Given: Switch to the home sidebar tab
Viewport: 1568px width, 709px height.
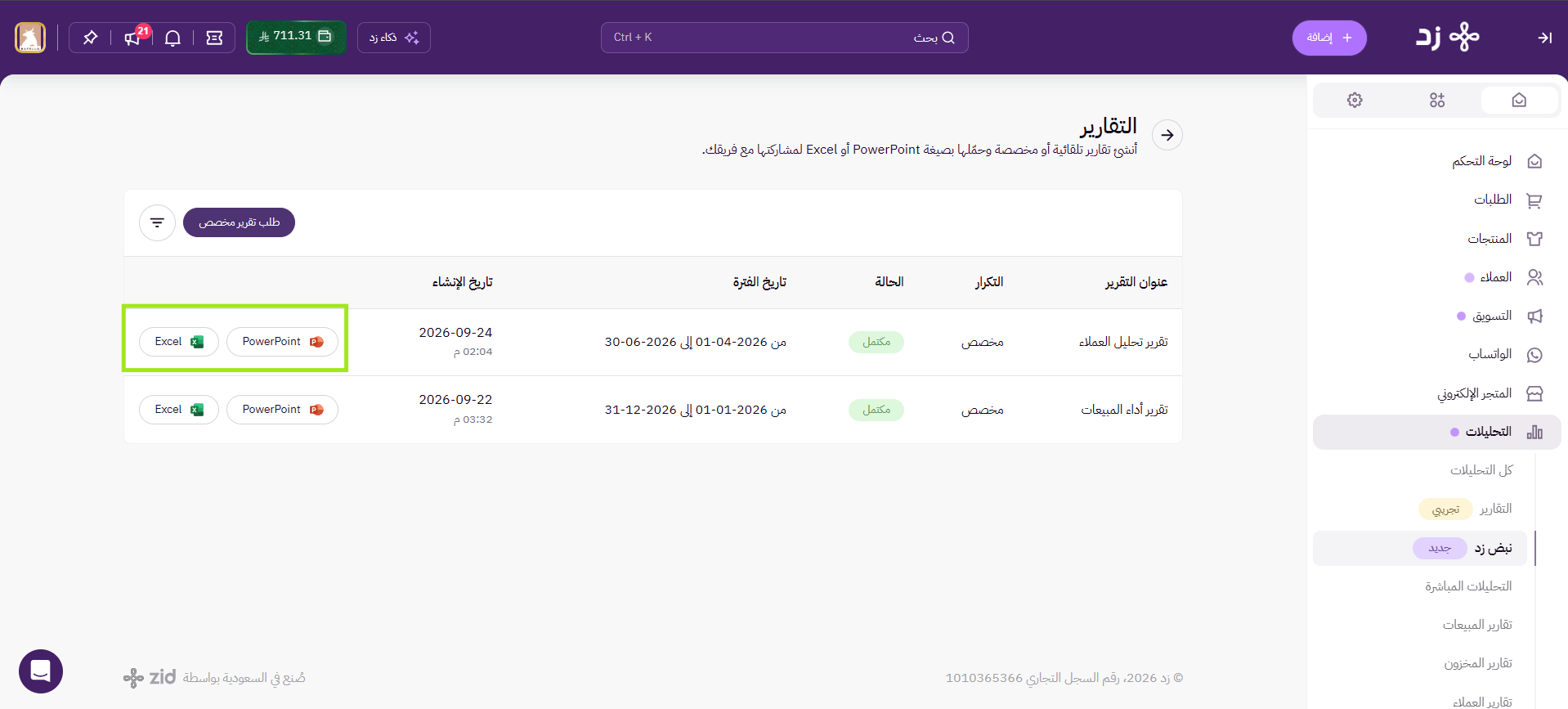Looking at the screenshot, I should coord(1519,100).
